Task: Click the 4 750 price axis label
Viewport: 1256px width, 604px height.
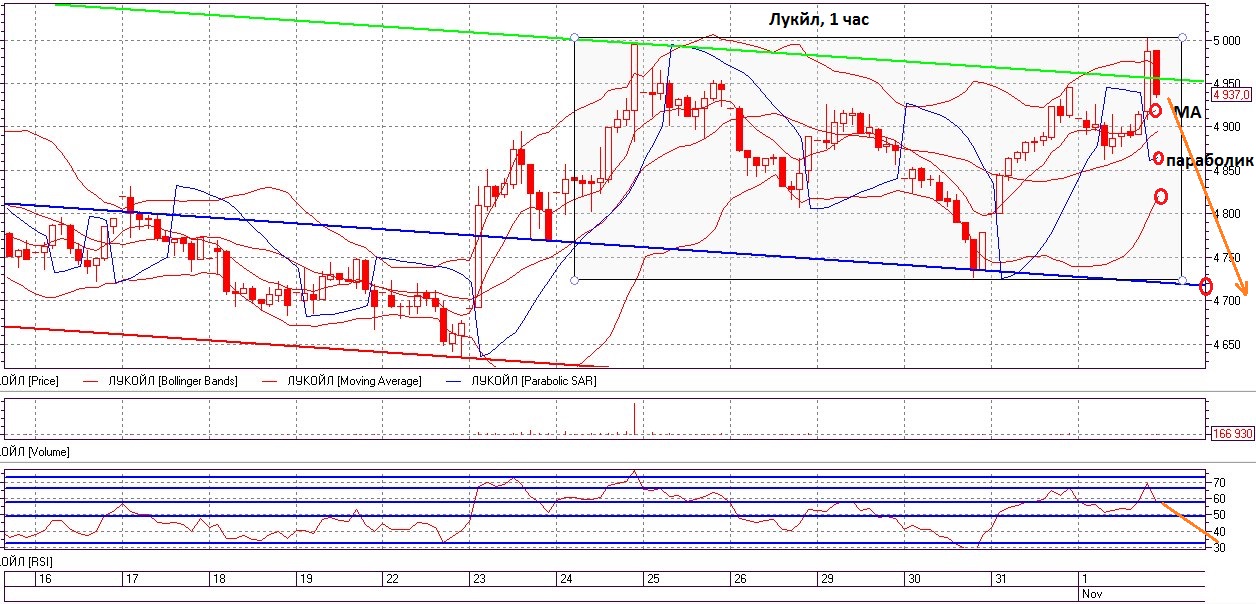Action: 1227,257
